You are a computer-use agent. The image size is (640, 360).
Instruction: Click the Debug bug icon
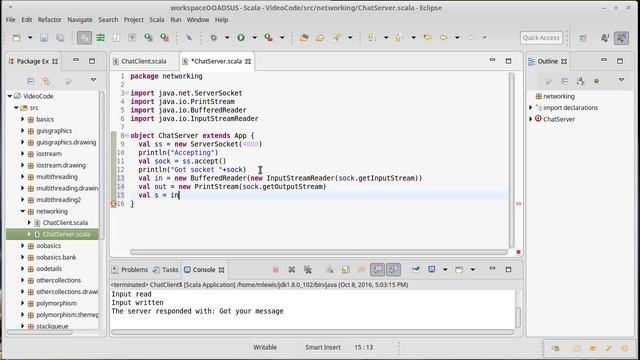coord(213,38)
